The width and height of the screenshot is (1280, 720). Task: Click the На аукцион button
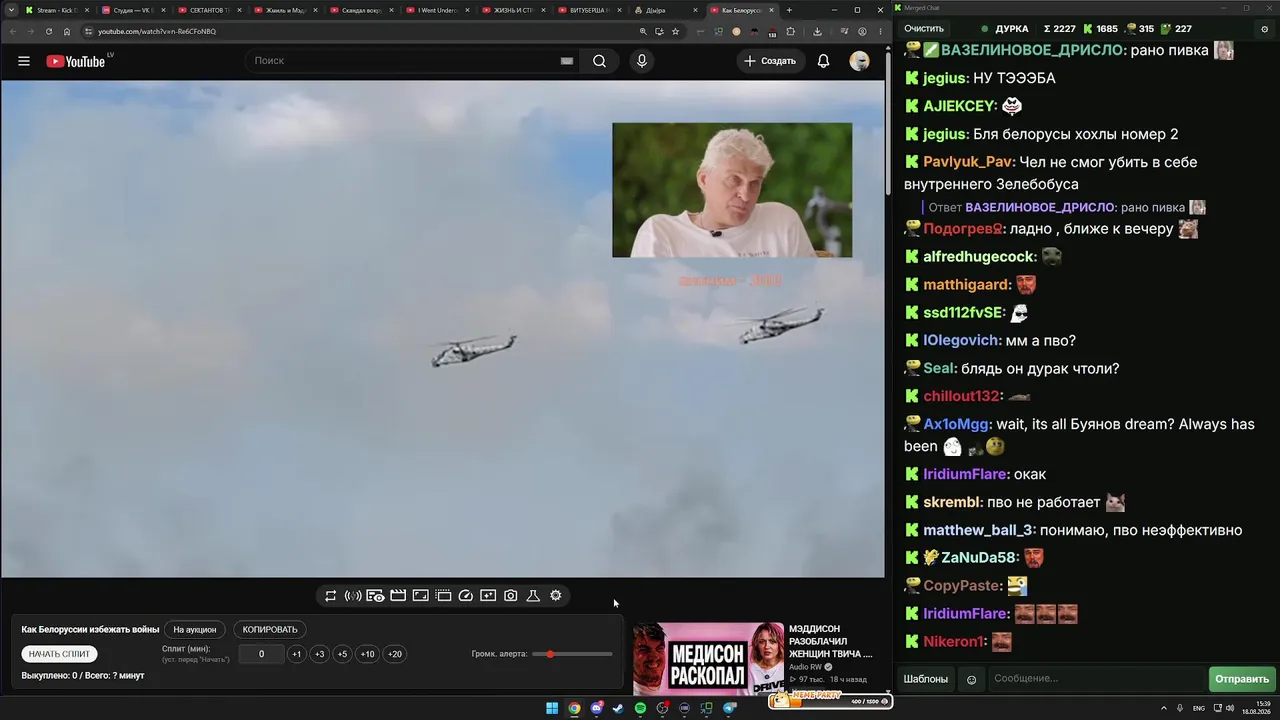pos(194,630)
